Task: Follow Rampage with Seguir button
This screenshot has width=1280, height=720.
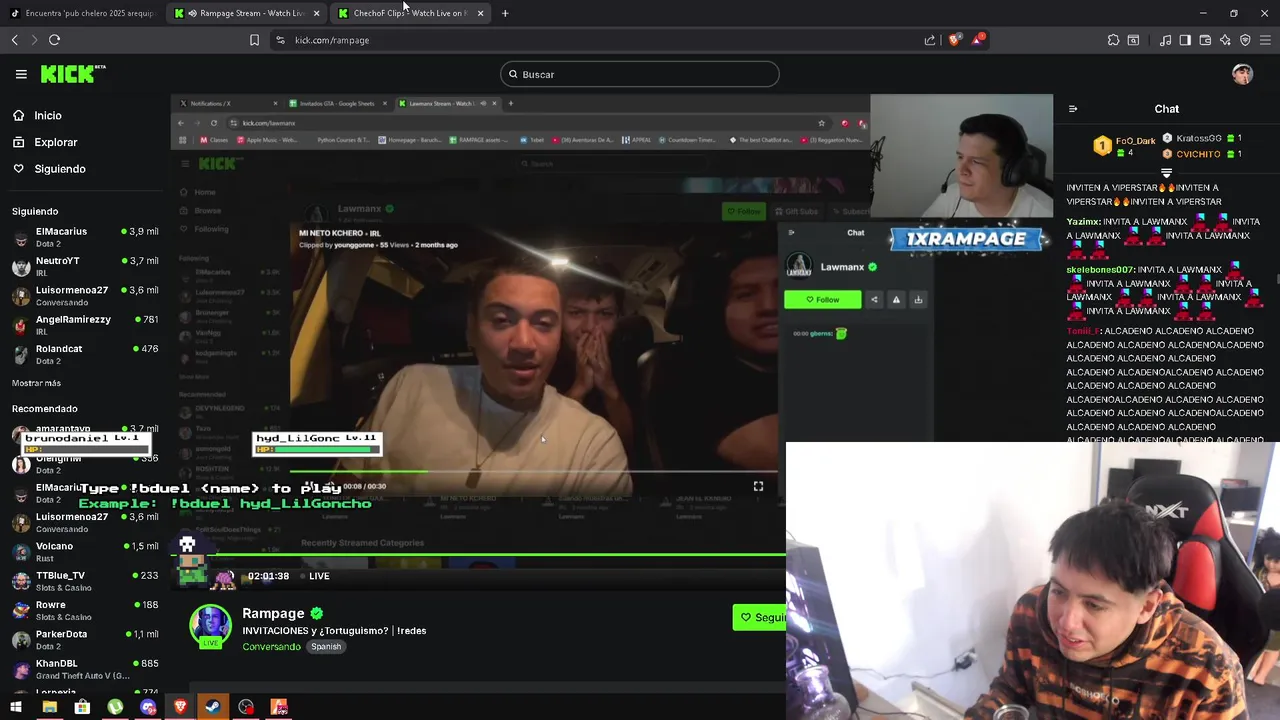Action: tap(760, 618)
